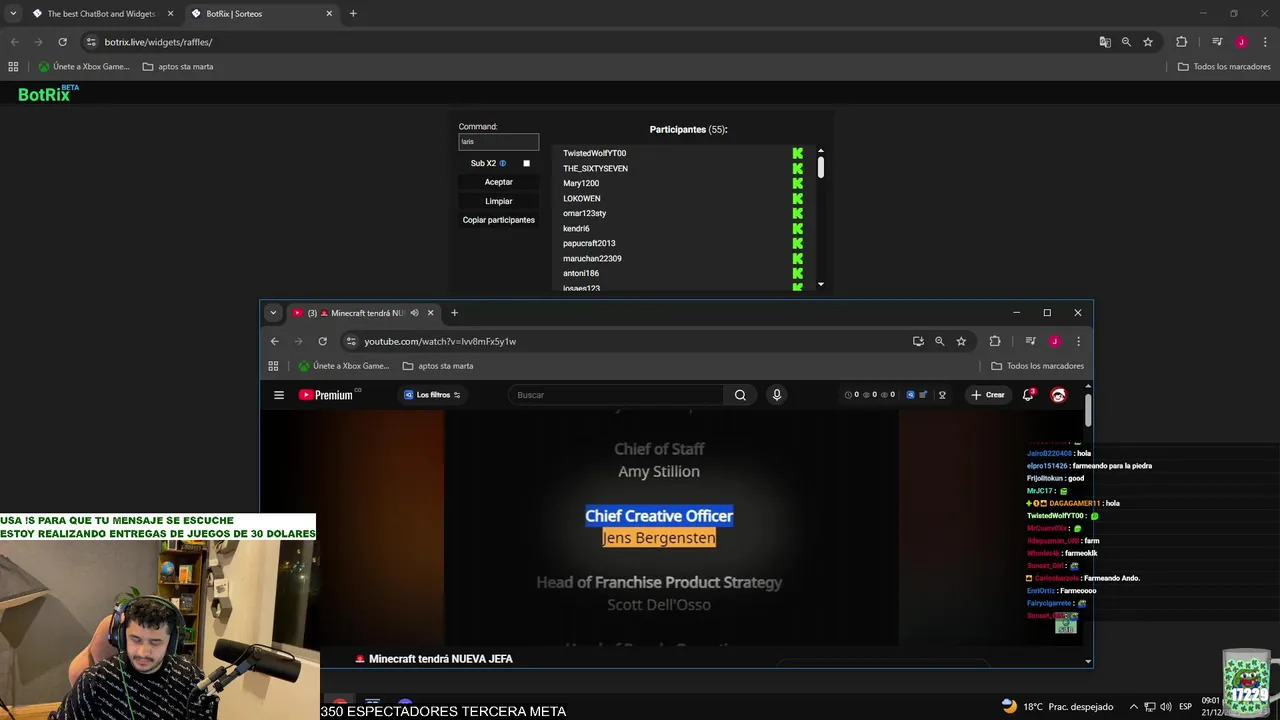The height and width of the screenshot is (720, 1280).
Task: Click the Jens Bergensten highlighted text
Action: 659,538
